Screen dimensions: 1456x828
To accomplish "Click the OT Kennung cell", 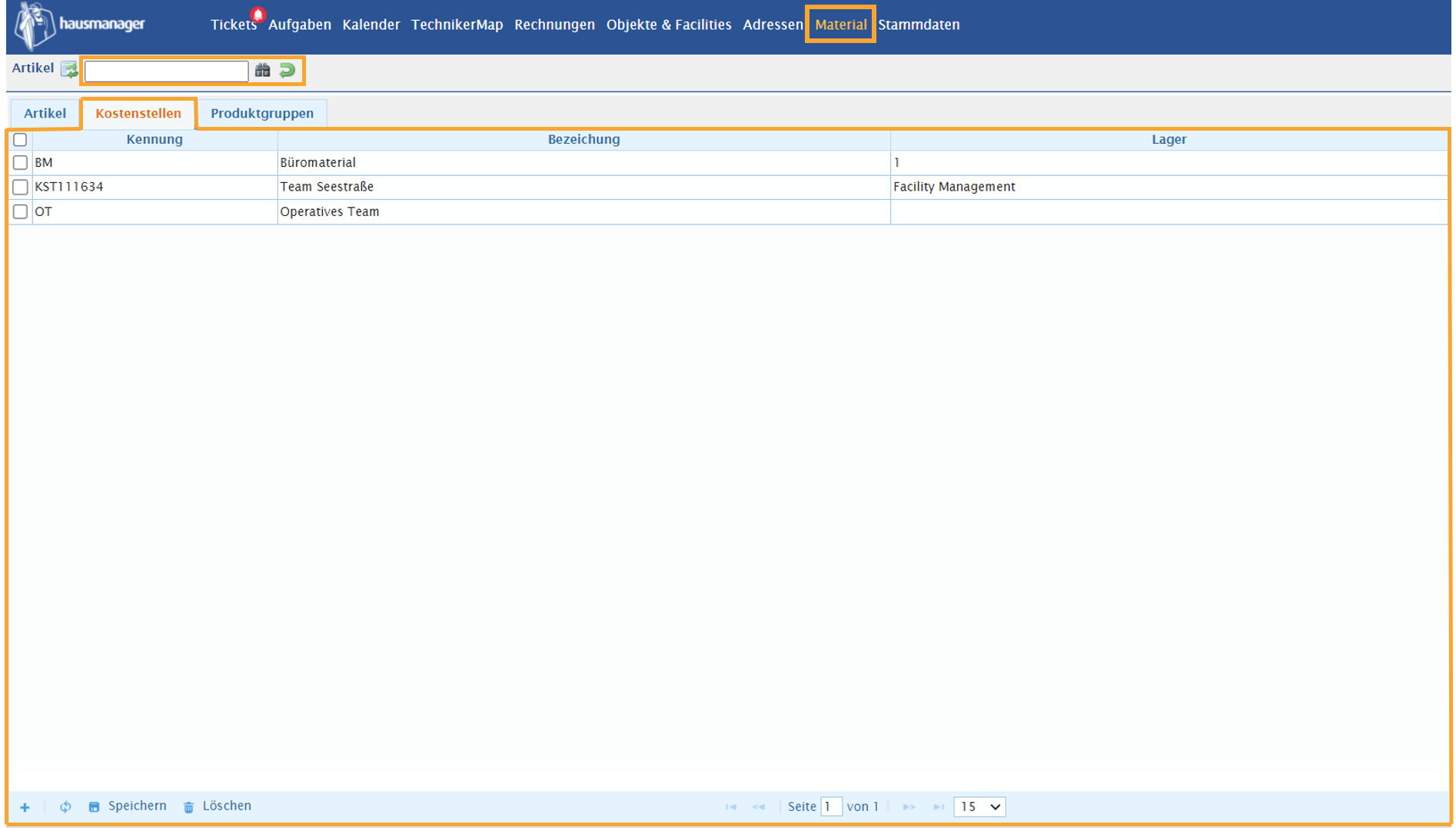I will point(155,211).
